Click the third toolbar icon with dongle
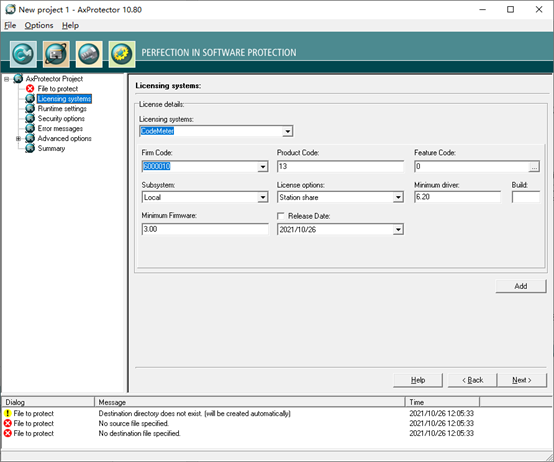554x462 pixels. coord(89,54)
